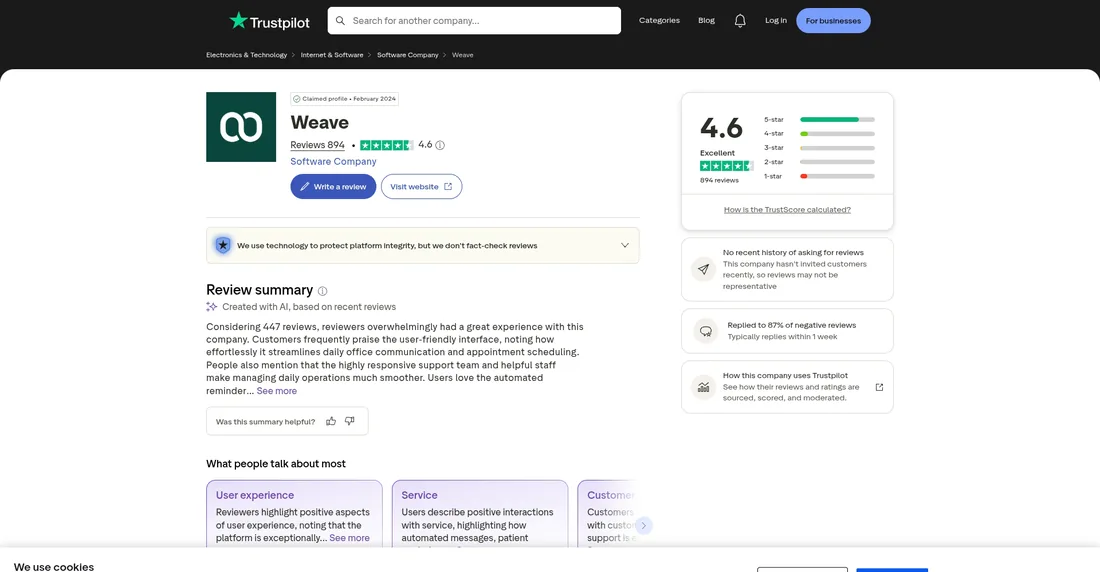This screenshot has height=572, width=1100.
Task: Expand the platform integrity notice chevron
Action: click(624, 245)
